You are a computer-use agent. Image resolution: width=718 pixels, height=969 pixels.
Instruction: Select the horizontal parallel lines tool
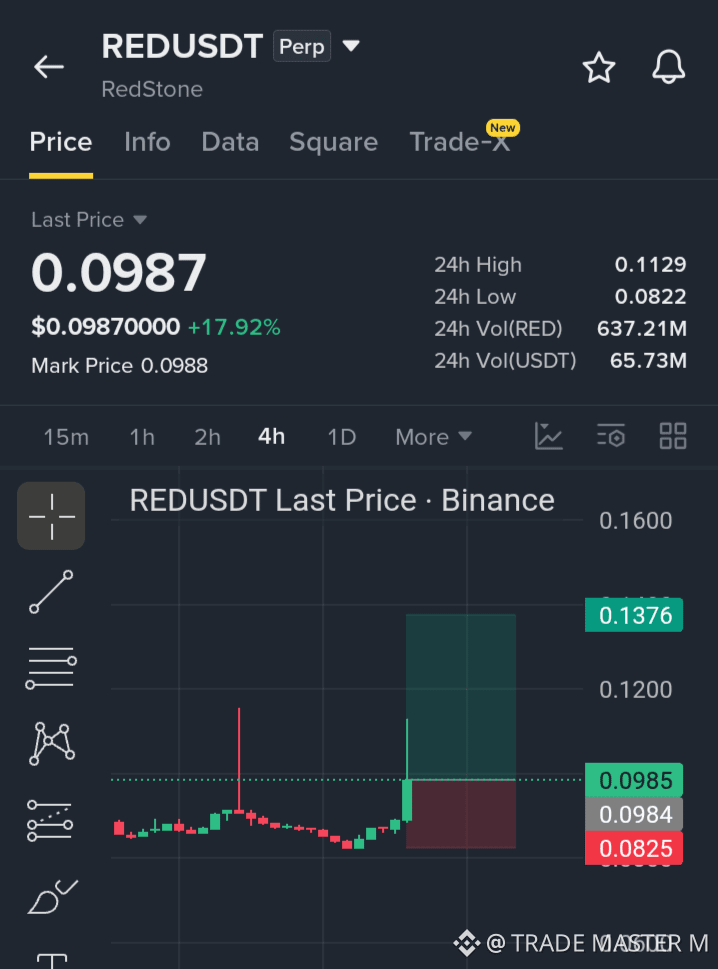coord(51,668)
